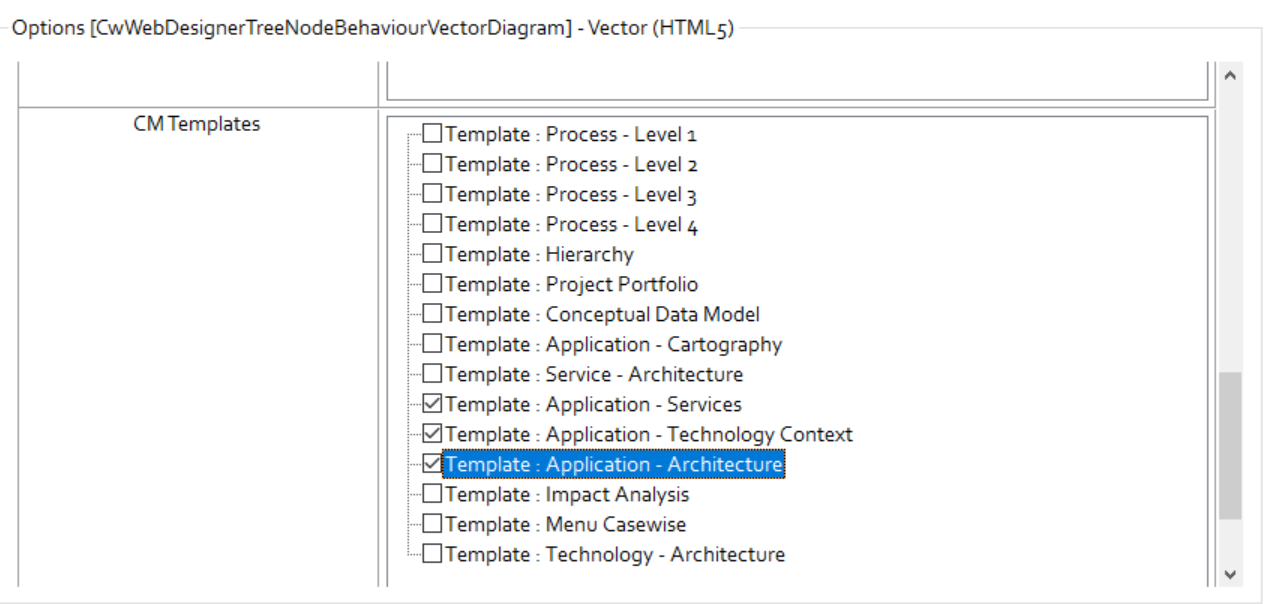Tick the Process - Level 3 template checkbox
Viewport: 1267px width, 604px height.
pyautogui.click(x=432, y=194)
